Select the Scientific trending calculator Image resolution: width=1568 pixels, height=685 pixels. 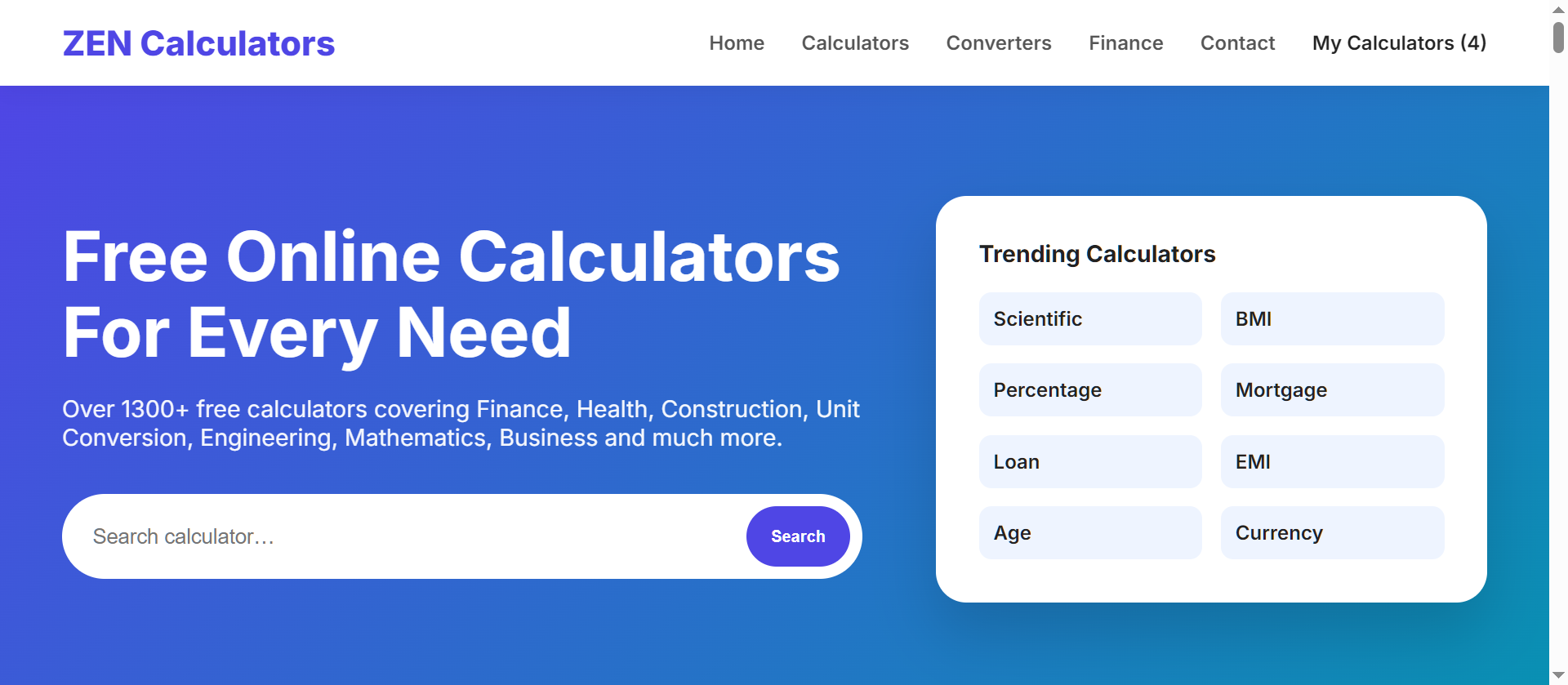pyautogui.click(x=1090, y=319)
